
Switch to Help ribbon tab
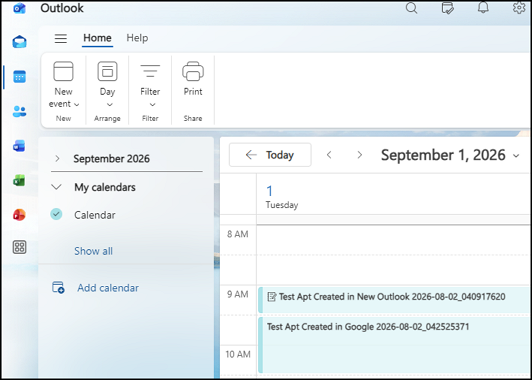click(x=137, y=38)
